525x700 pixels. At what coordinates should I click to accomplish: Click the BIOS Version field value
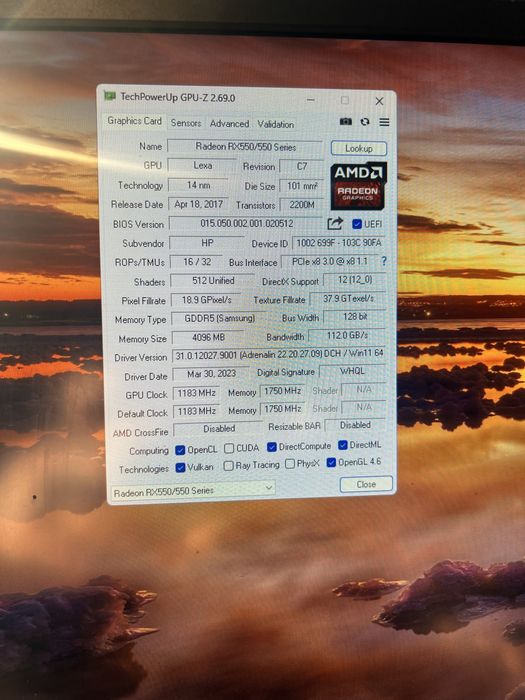(x=246, y=223)
